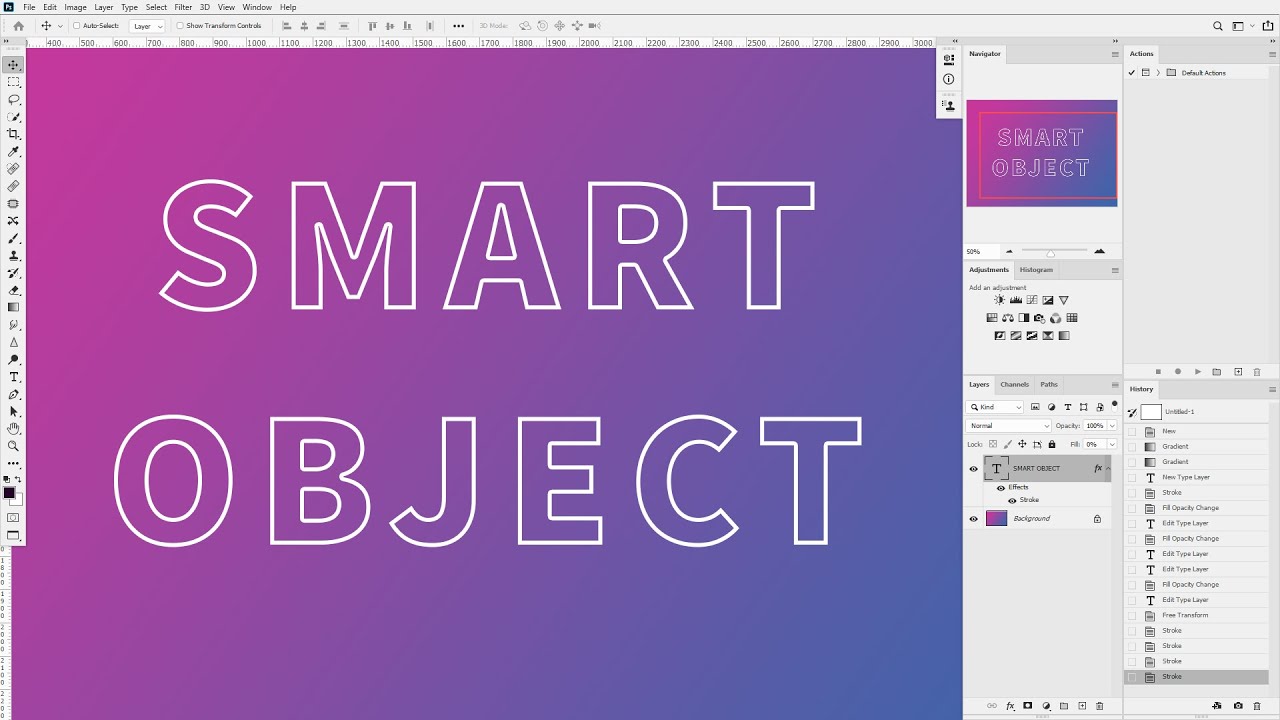Open the File menu
Image resolution: width=1280 pixels, height=720 pixels.
29,7
